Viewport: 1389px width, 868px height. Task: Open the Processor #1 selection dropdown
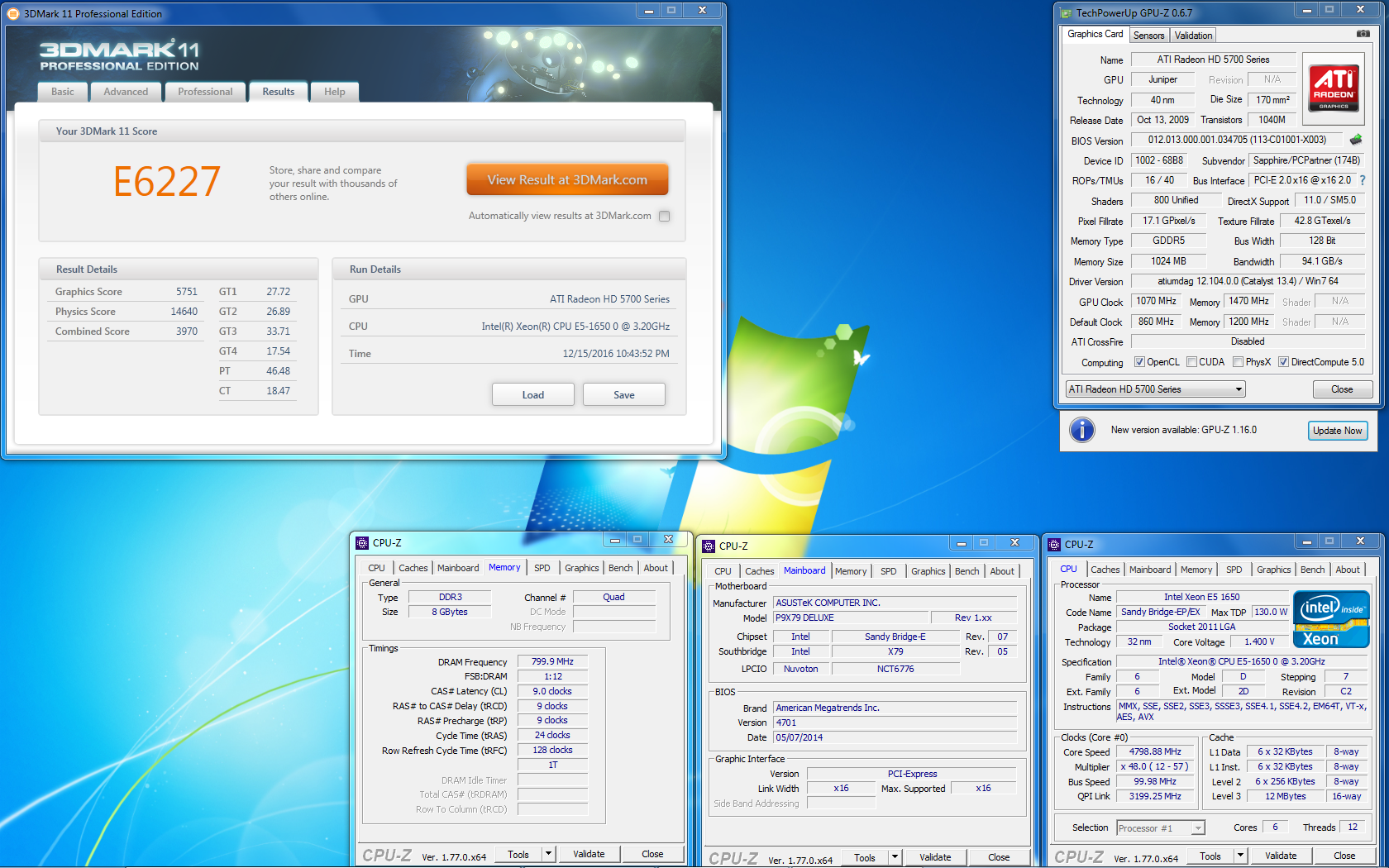pos(1161,827)
